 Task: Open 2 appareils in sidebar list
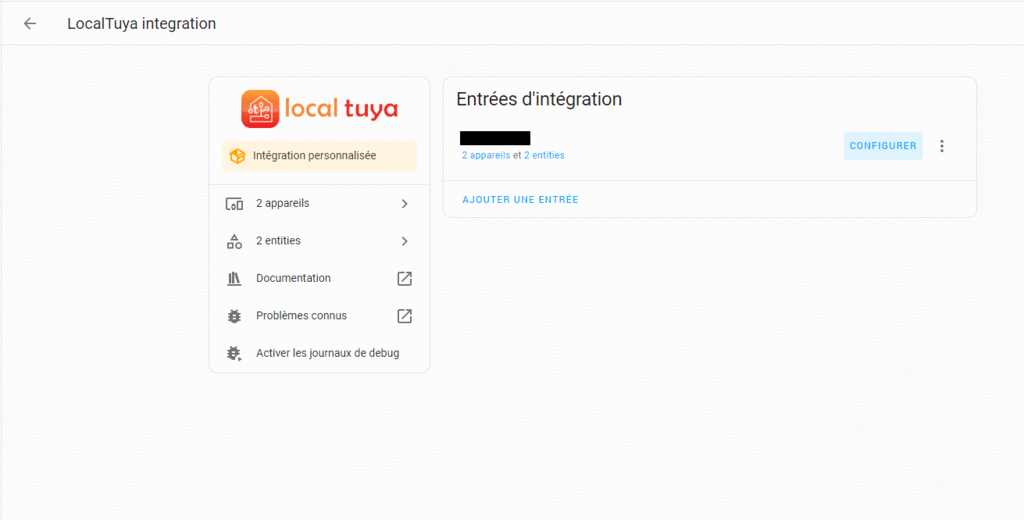click(319, 204)
